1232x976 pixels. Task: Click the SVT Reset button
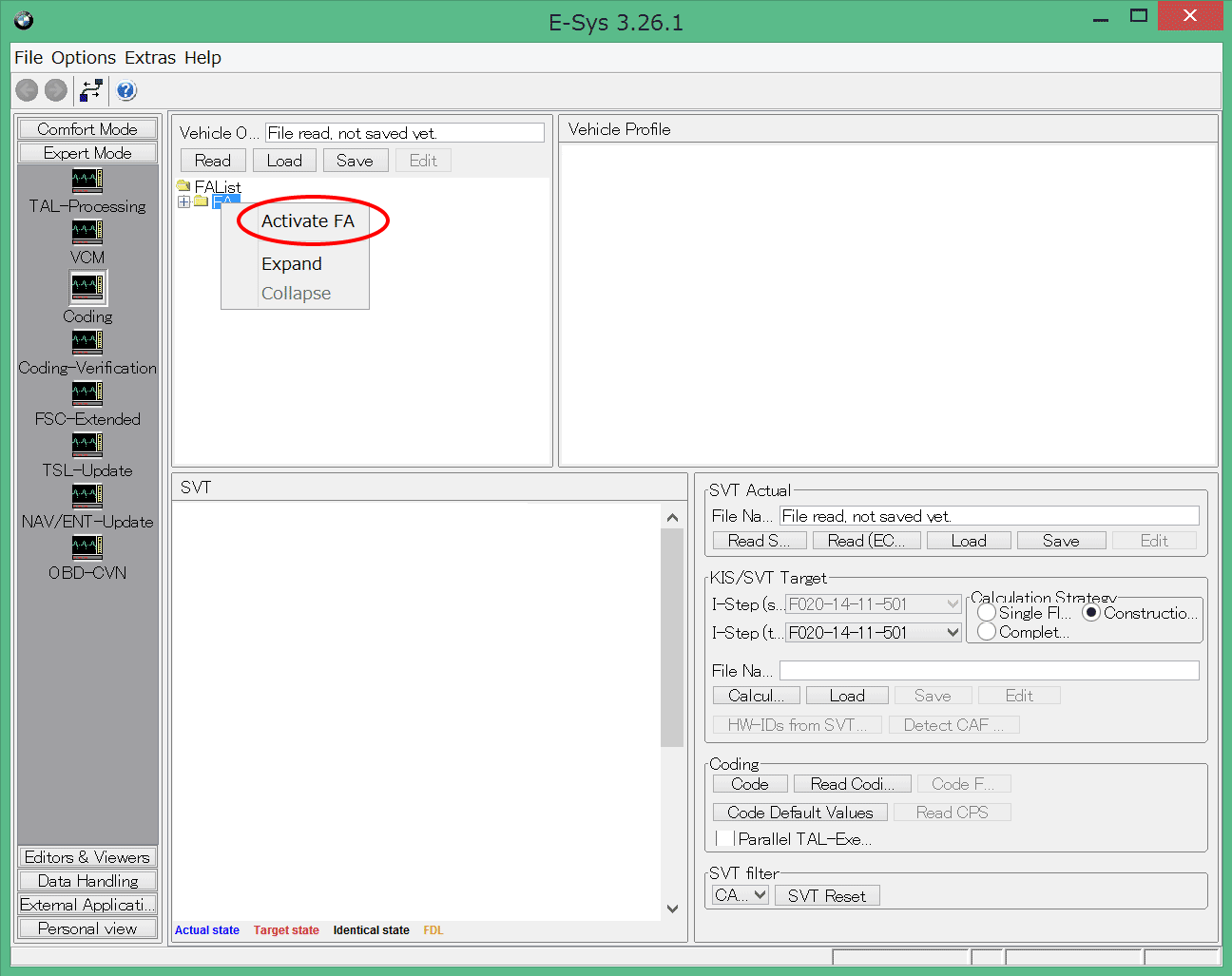tap(827, 896)
